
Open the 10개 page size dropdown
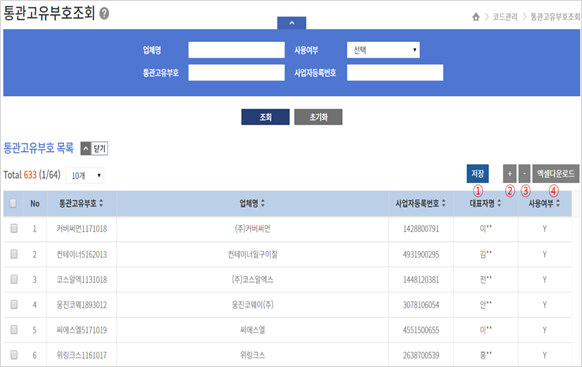click(x=85, y=176)
